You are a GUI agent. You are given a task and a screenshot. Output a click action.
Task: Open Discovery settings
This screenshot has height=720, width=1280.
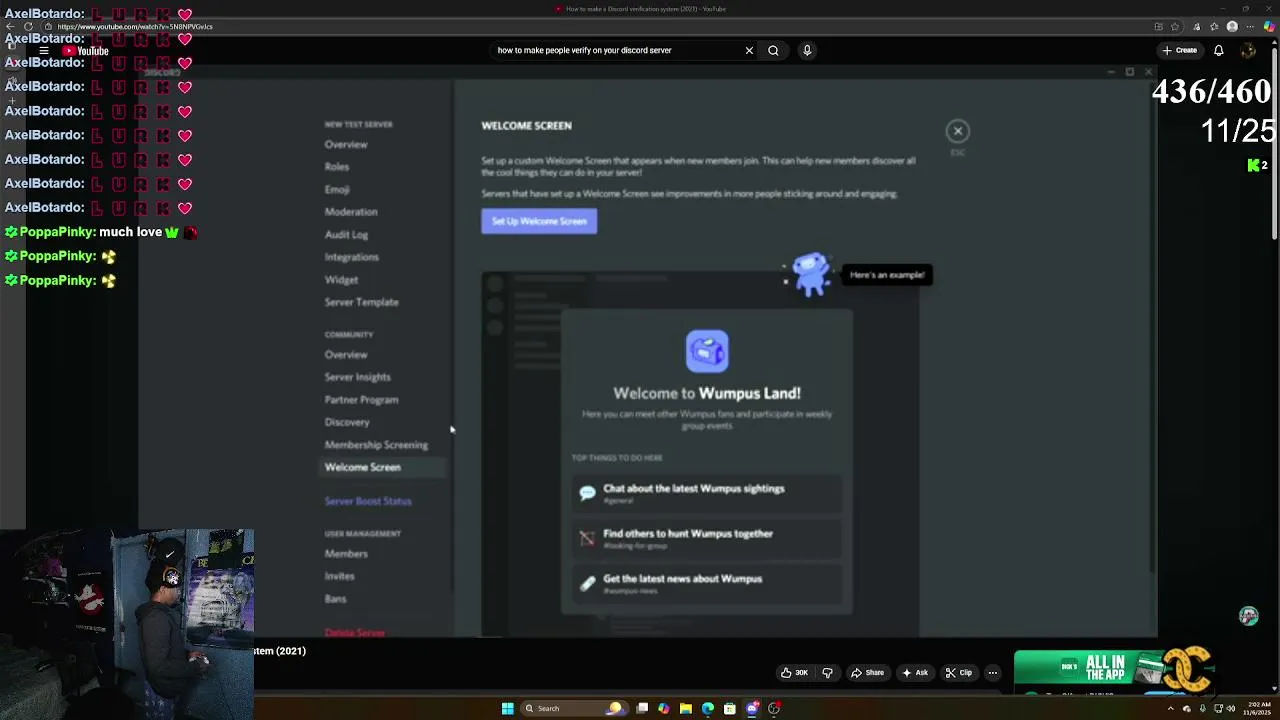coord(347,422)
